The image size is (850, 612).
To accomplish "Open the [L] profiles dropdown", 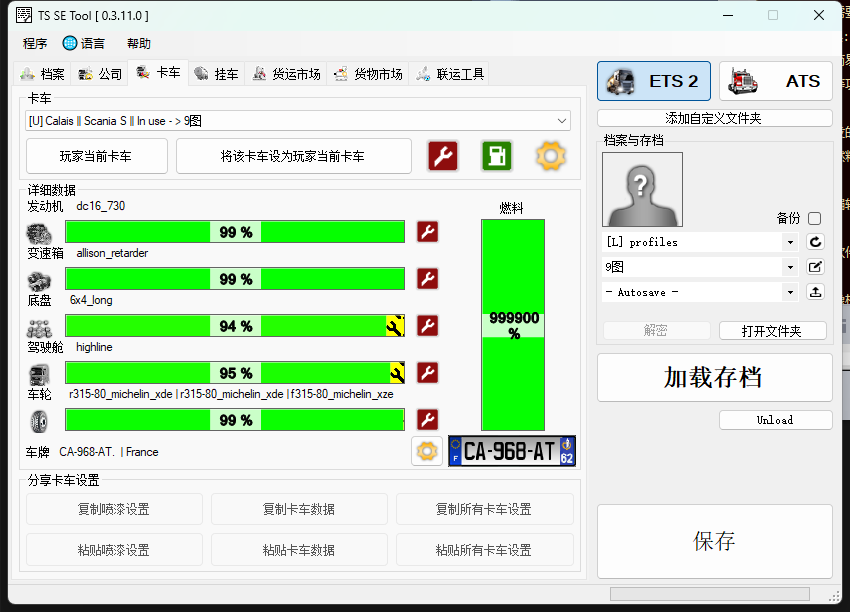I will coord(790,242).
